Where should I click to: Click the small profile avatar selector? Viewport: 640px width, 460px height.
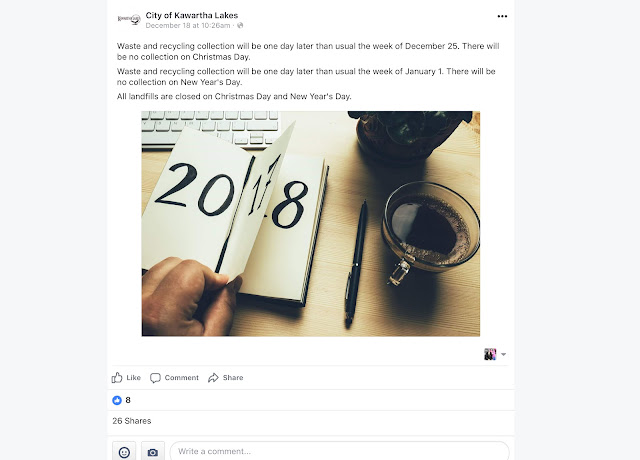[490, 354]
